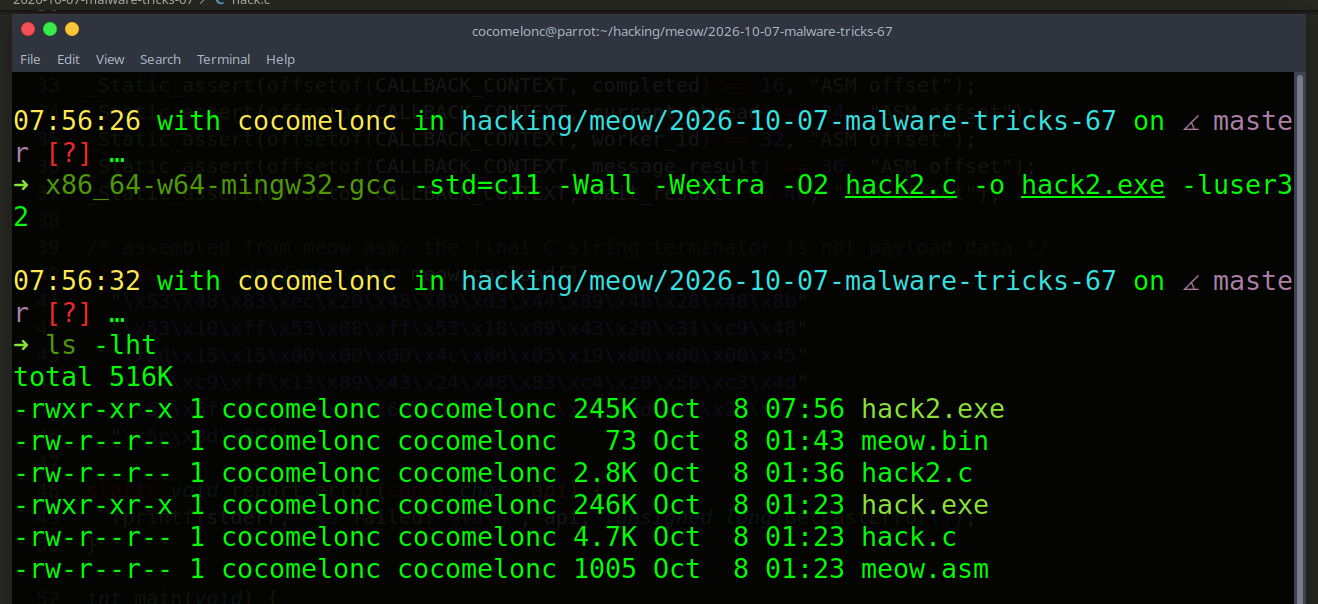Click the hack2.c filename in listing
The height and width of the screenshot is (604, 1318).
[x=917, y=473]
